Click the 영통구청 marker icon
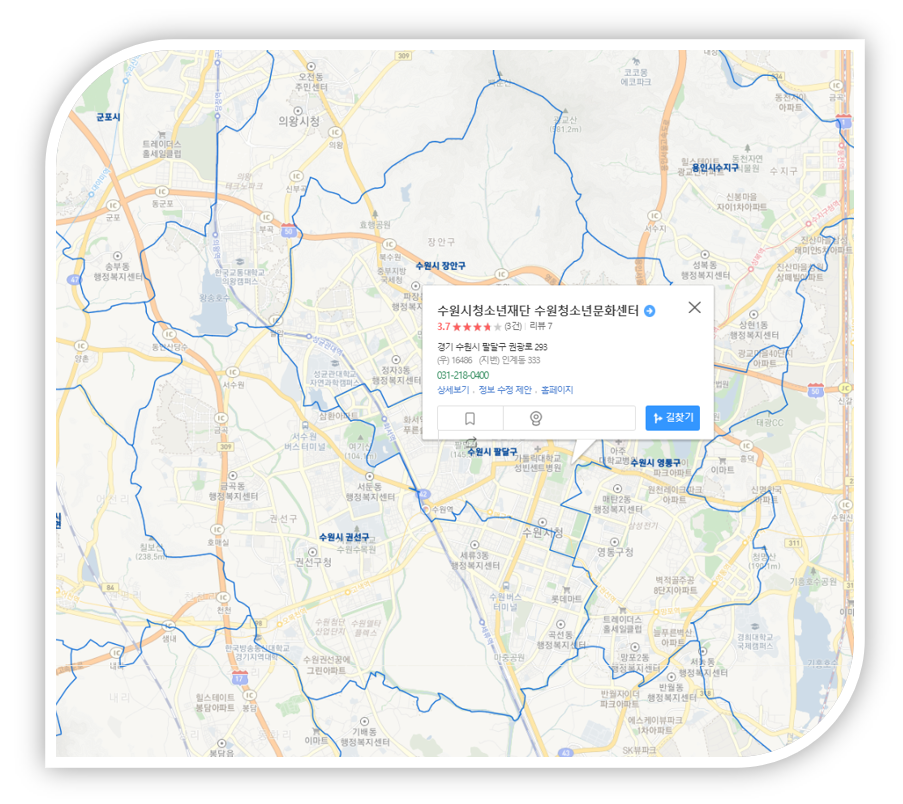The width and height of the screenshot is (903, 804). 614,542
